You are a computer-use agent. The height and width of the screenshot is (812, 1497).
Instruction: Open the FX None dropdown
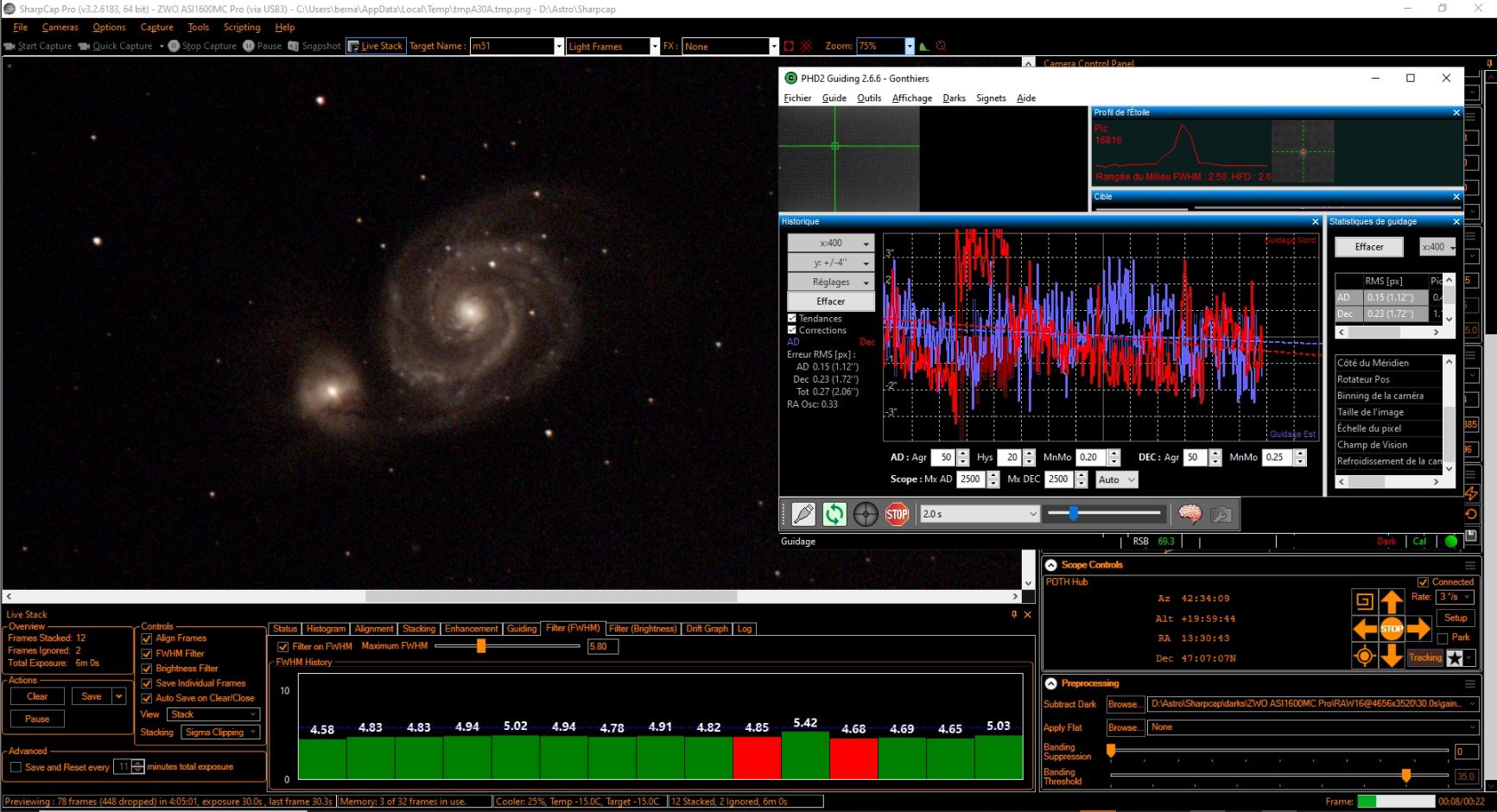pyautogui.click(x=774, y=47)
